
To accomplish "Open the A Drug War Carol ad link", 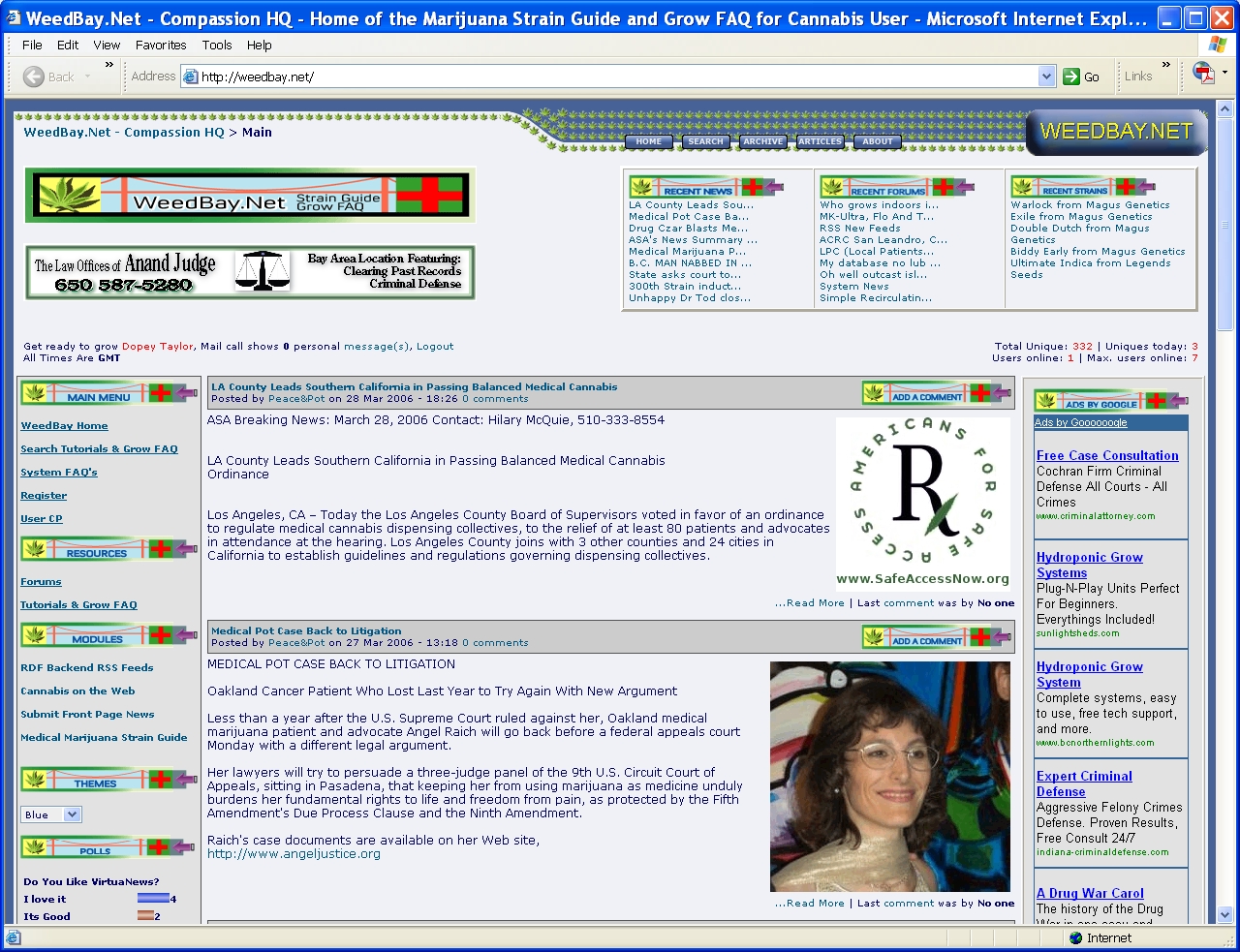I will (x=1090, y=893).
